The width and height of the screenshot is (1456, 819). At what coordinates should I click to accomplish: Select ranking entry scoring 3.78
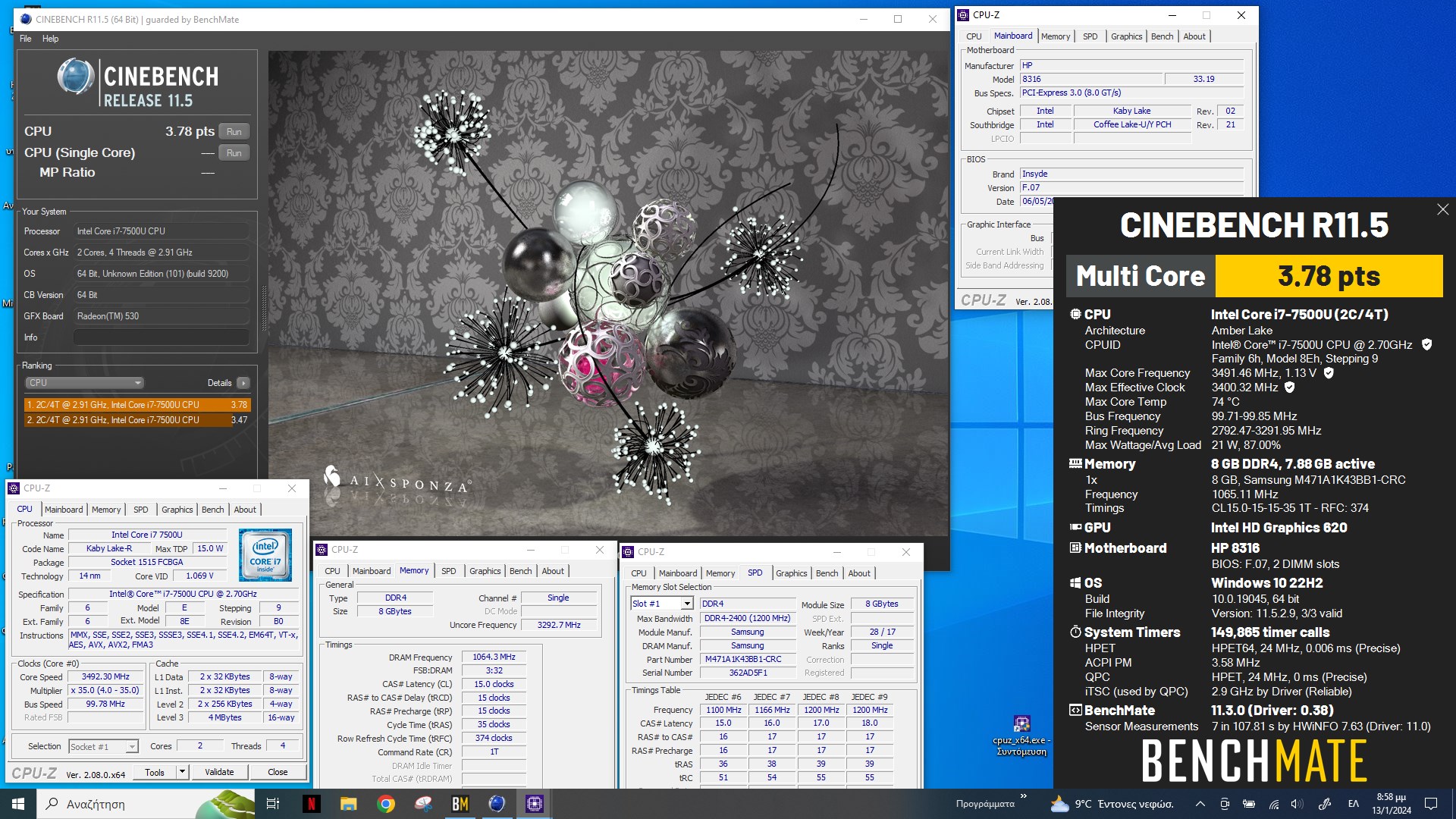[136, 405]
